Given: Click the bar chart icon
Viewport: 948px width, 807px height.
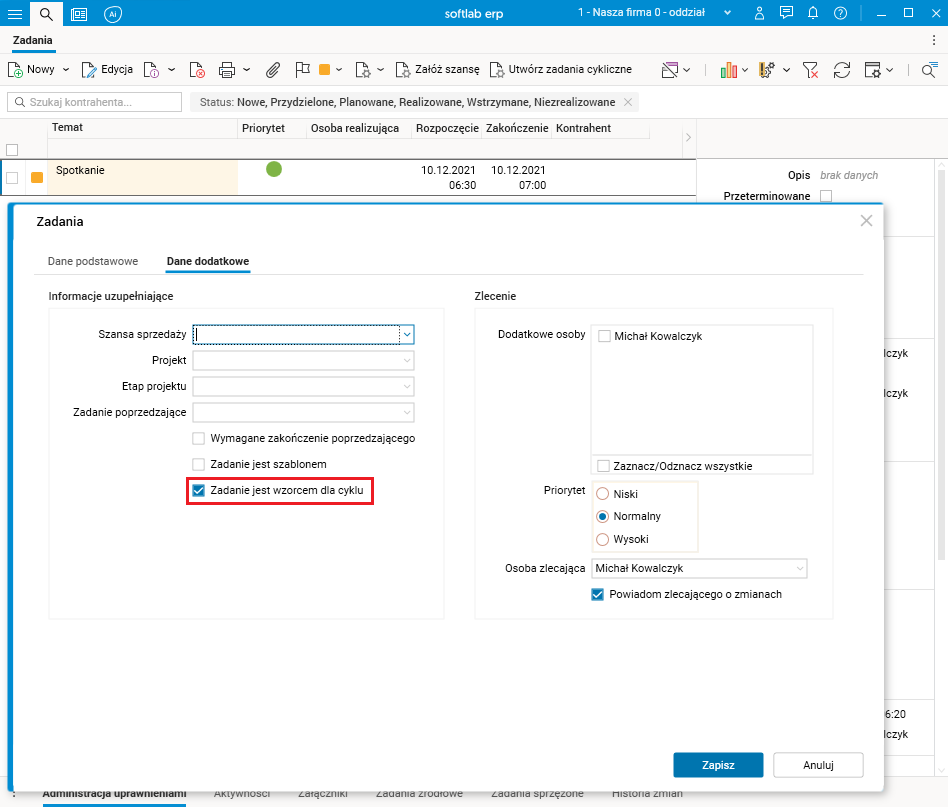Looking at the screenshot, I should pyautogui.click(x=729, y=70).
